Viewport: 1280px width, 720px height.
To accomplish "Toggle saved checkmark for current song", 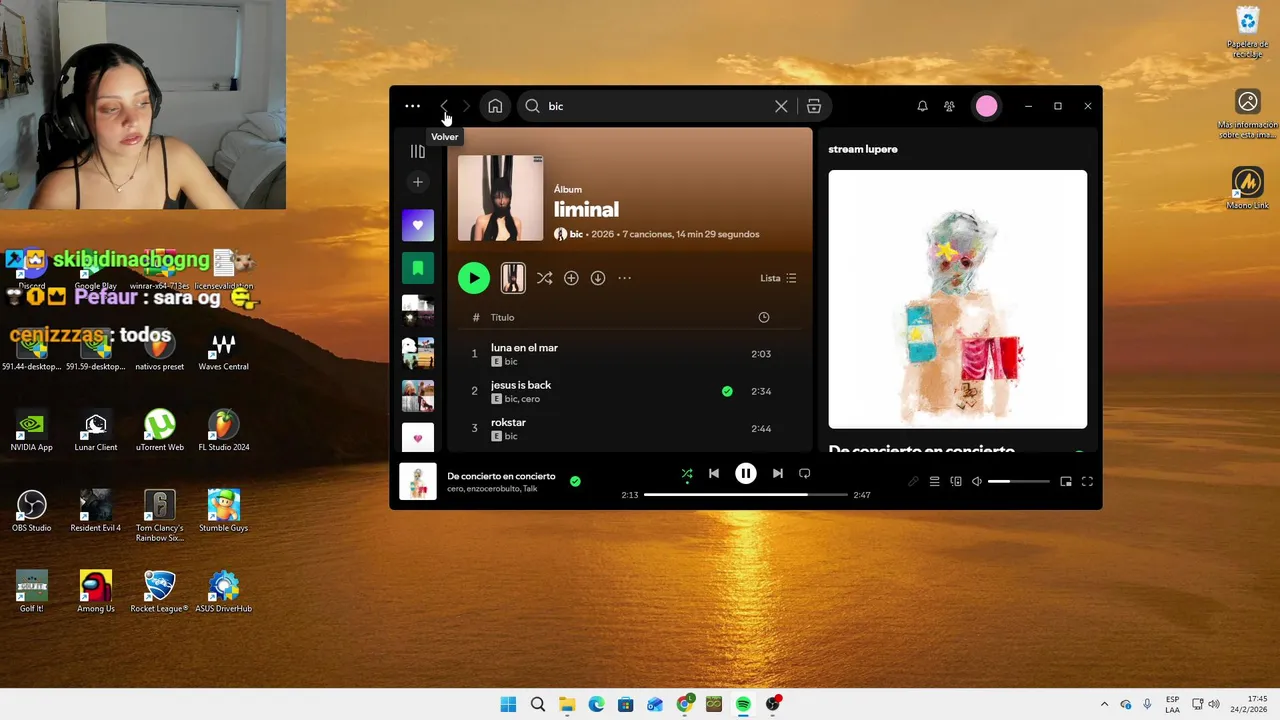I will pyautogui.click(x=575, y=481).
